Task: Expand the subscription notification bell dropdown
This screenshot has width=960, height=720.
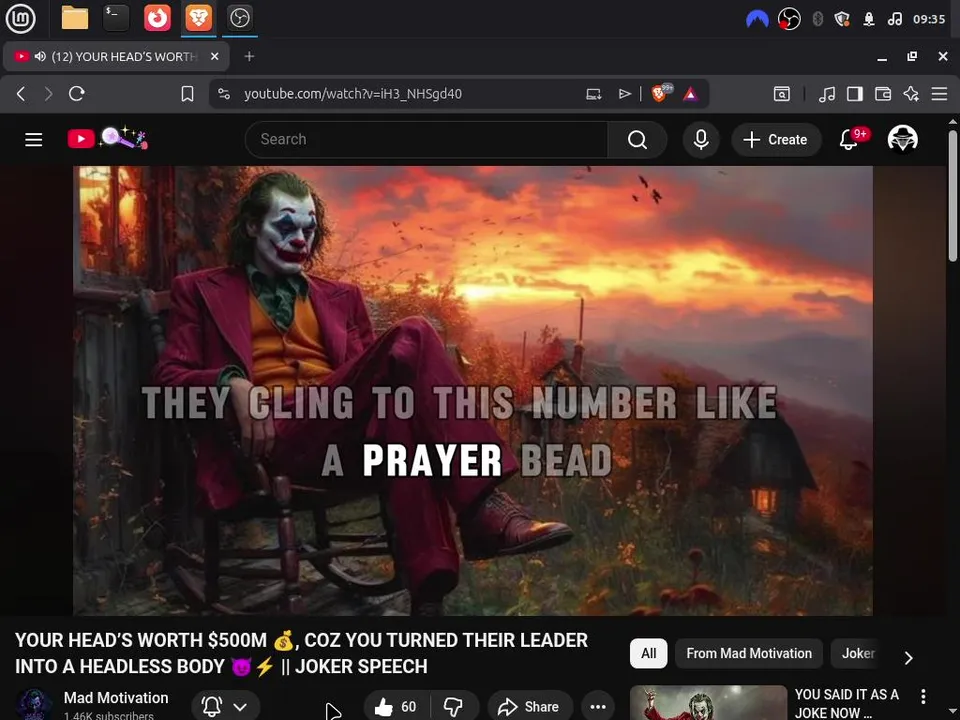Action: [225, 707]
